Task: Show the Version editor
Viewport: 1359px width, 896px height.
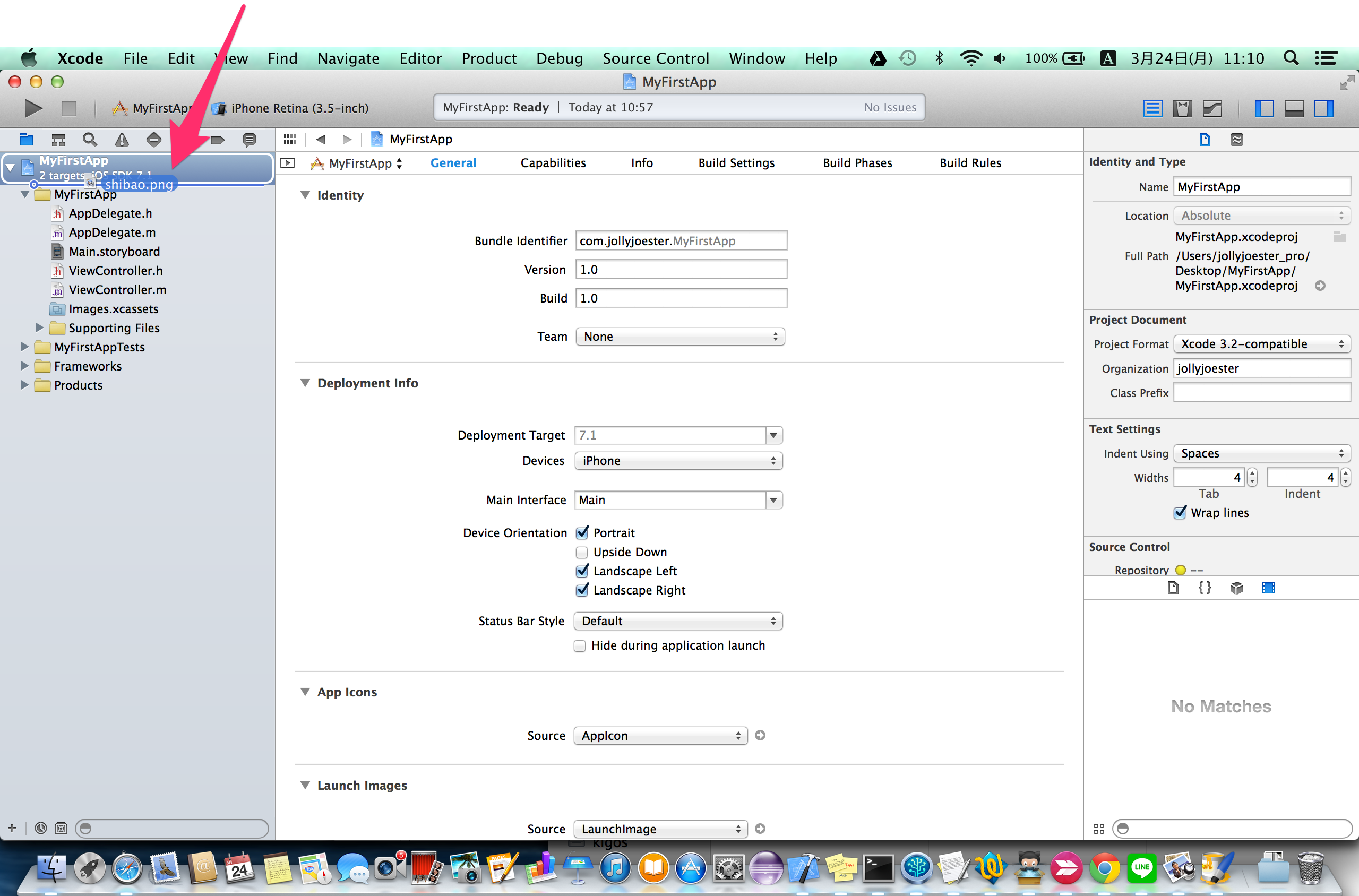Action: [1211, 108]
